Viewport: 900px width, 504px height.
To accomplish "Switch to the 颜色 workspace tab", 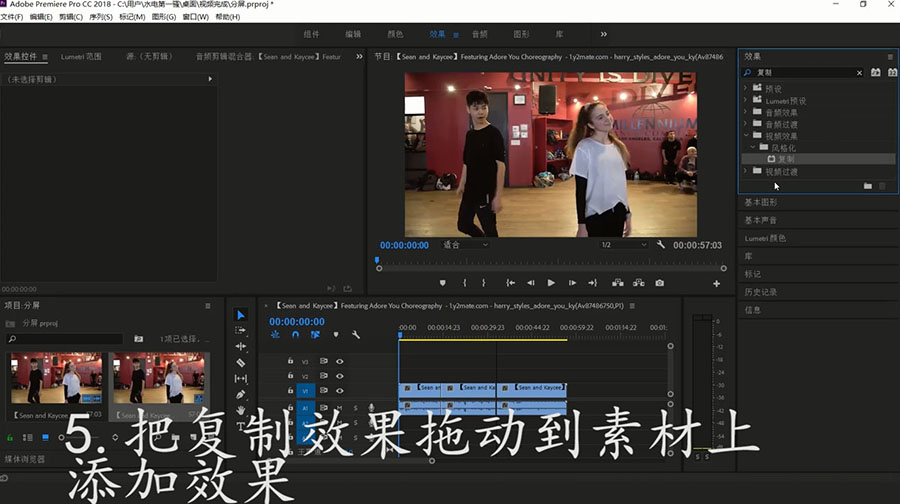I will [x=394, y=34].
